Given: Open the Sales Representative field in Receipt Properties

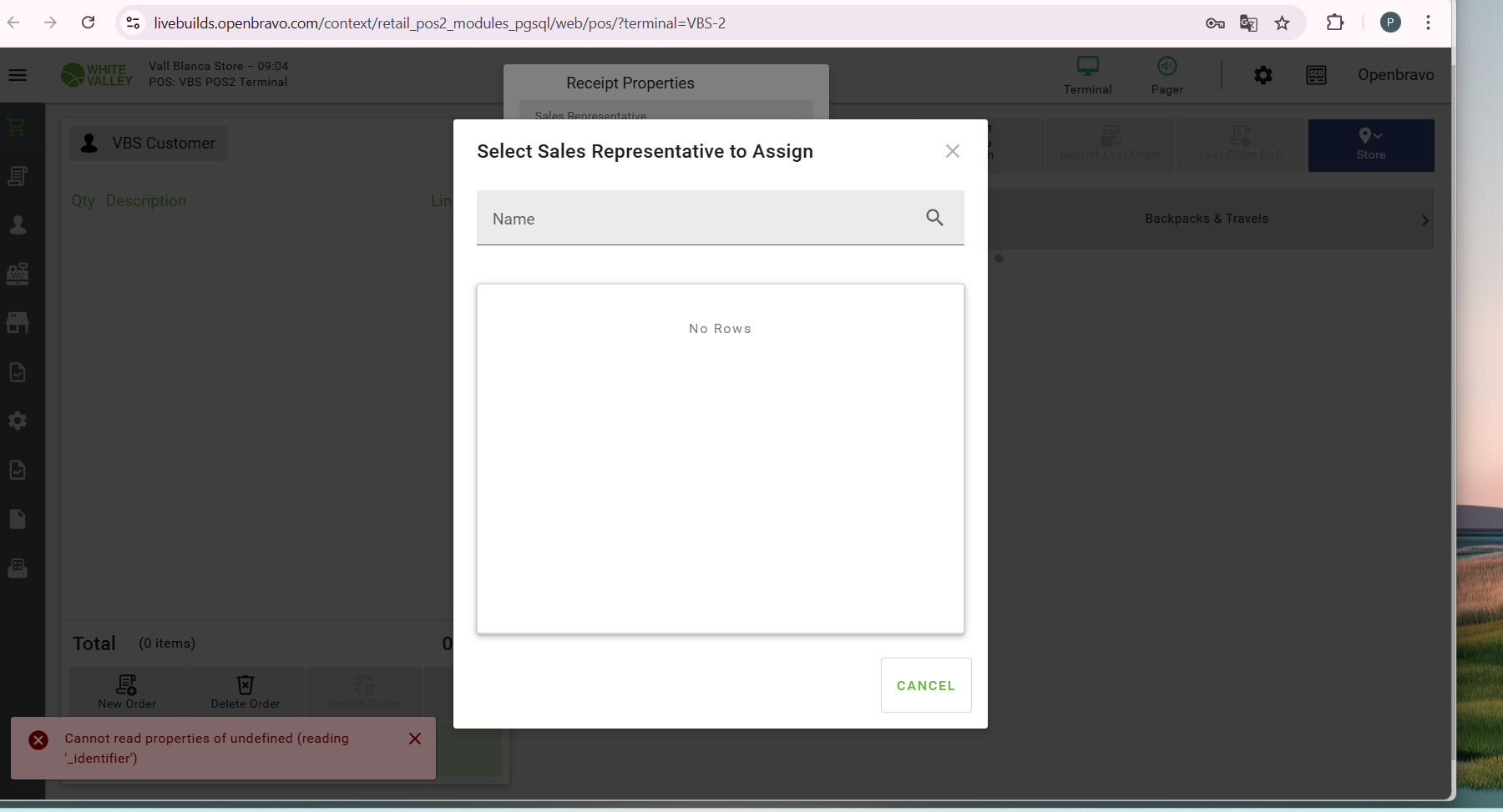Looking at the screenshot, I should pyautogui.click(x=666, y=111).
